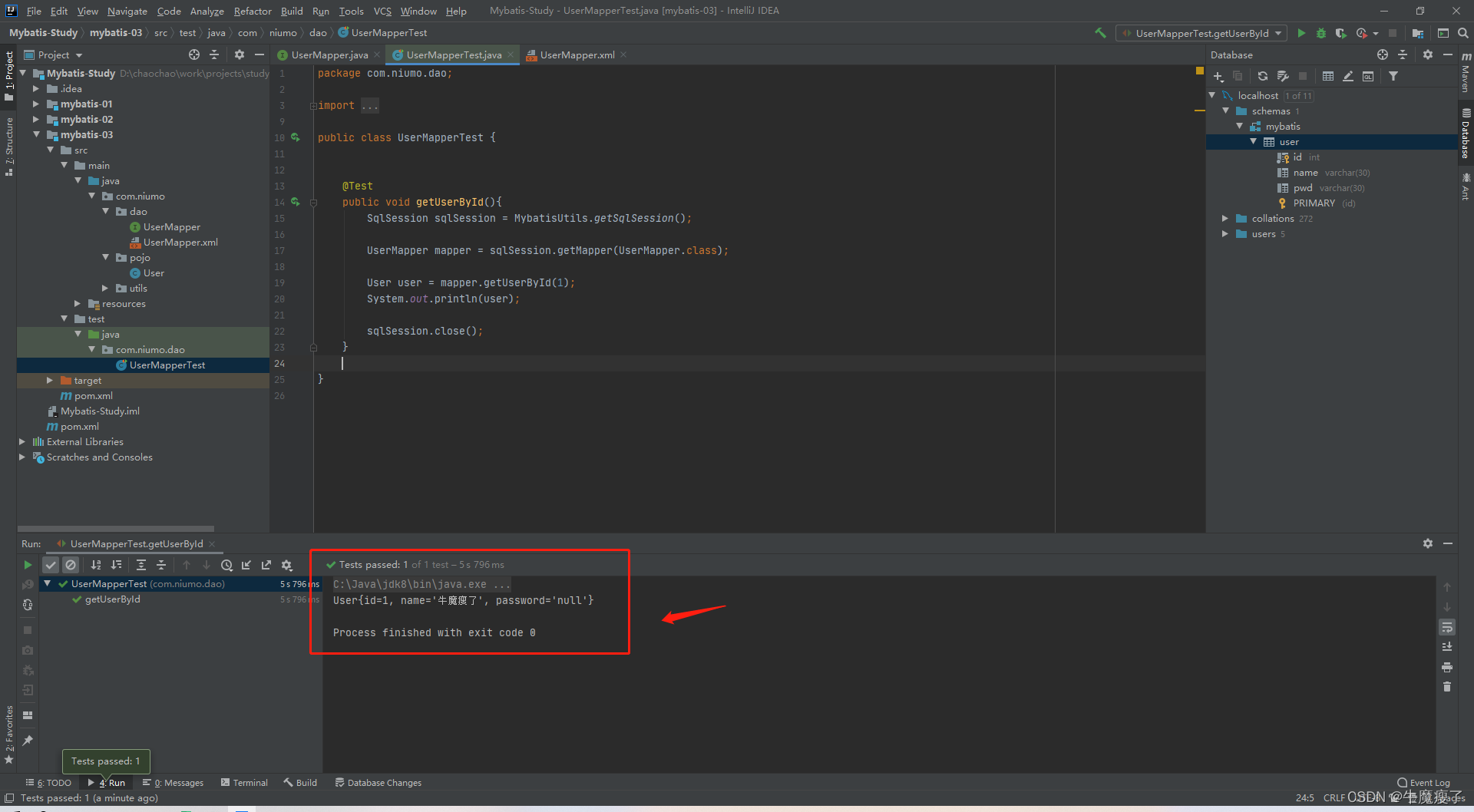Toggle the Structure tool window stripe

pyautogui.click(x=8, y=147)
